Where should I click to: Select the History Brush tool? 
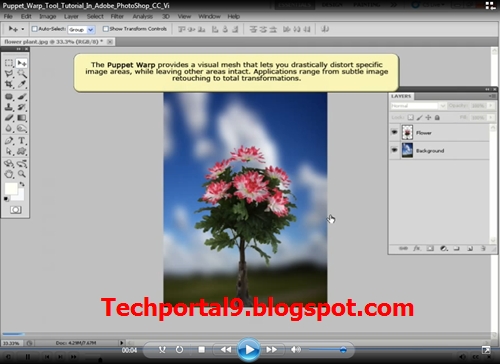tap(22, 107)
